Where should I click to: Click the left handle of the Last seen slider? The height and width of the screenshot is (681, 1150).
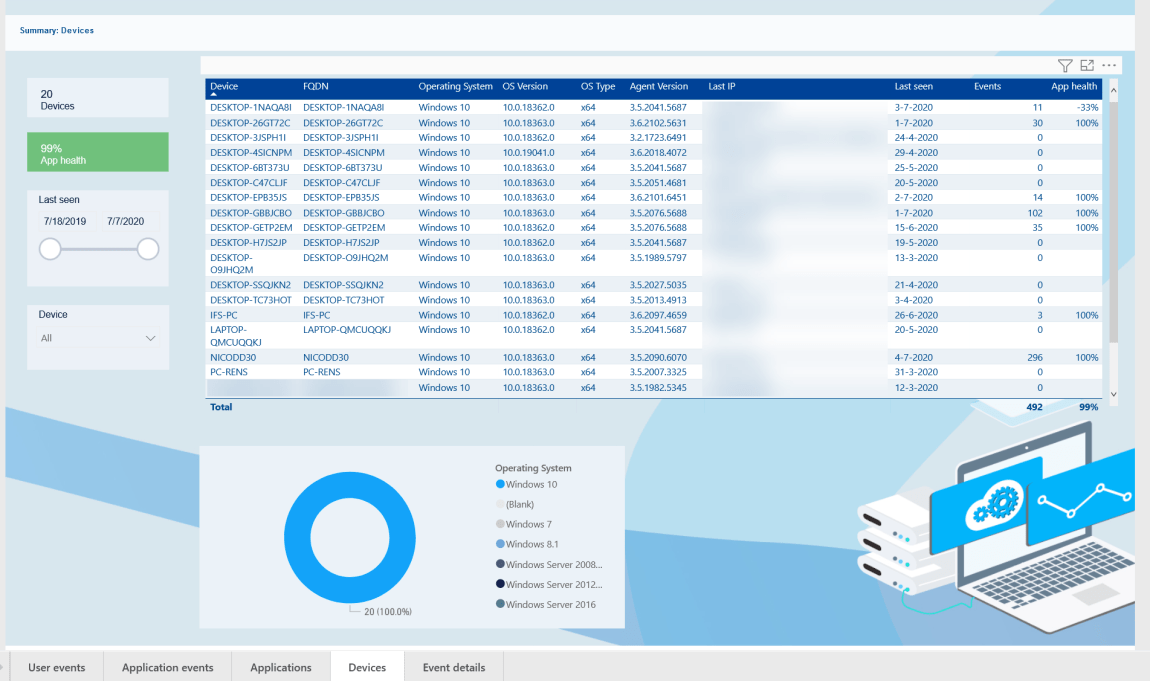click(50, 249)
